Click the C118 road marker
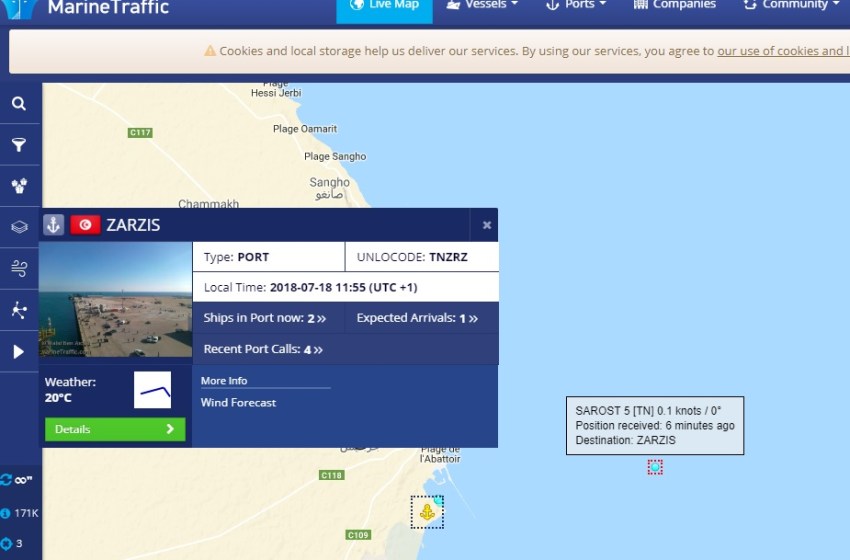850x560 pixels. click(331, 475)
